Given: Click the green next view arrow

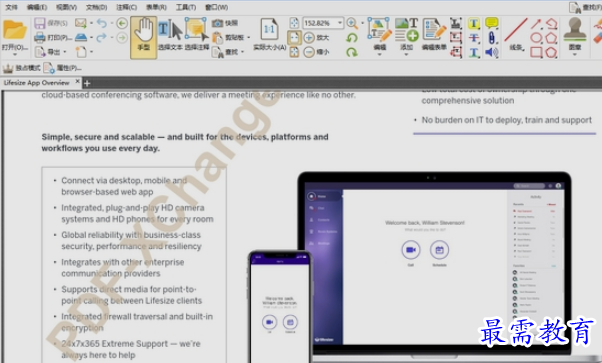Looking at the screenshot, I should [x=122, y=38].
